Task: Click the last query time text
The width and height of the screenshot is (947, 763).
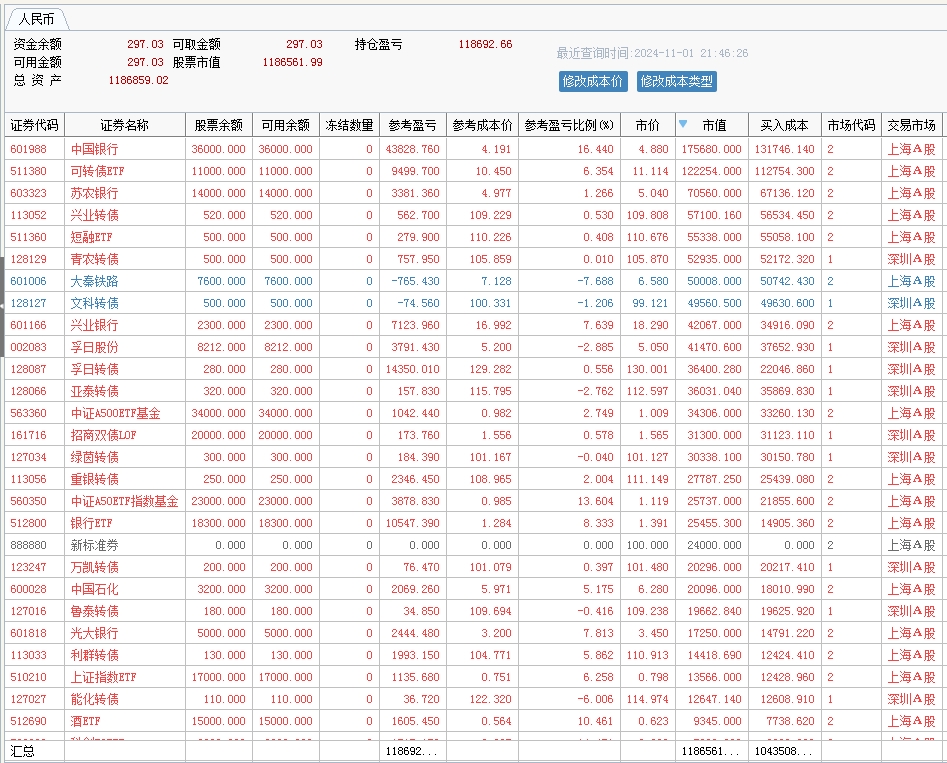Action: [652, 53]
